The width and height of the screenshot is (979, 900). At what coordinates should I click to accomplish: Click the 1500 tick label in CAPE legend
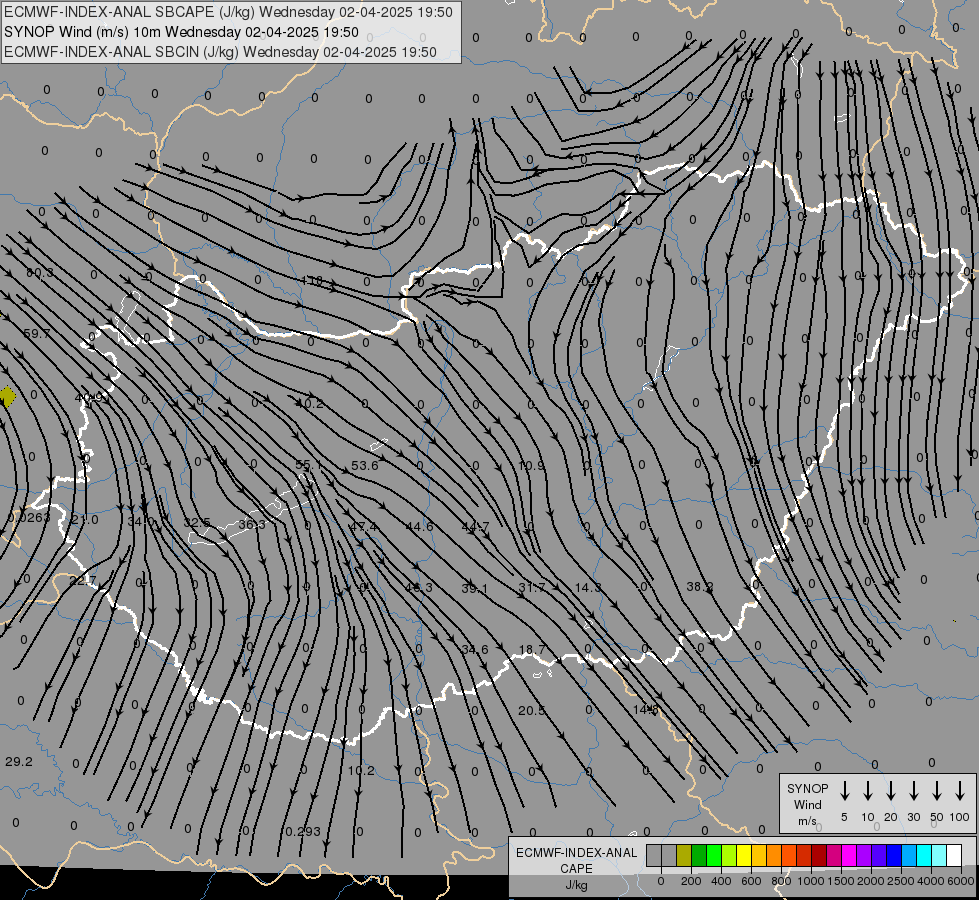[x=841, y=881]
